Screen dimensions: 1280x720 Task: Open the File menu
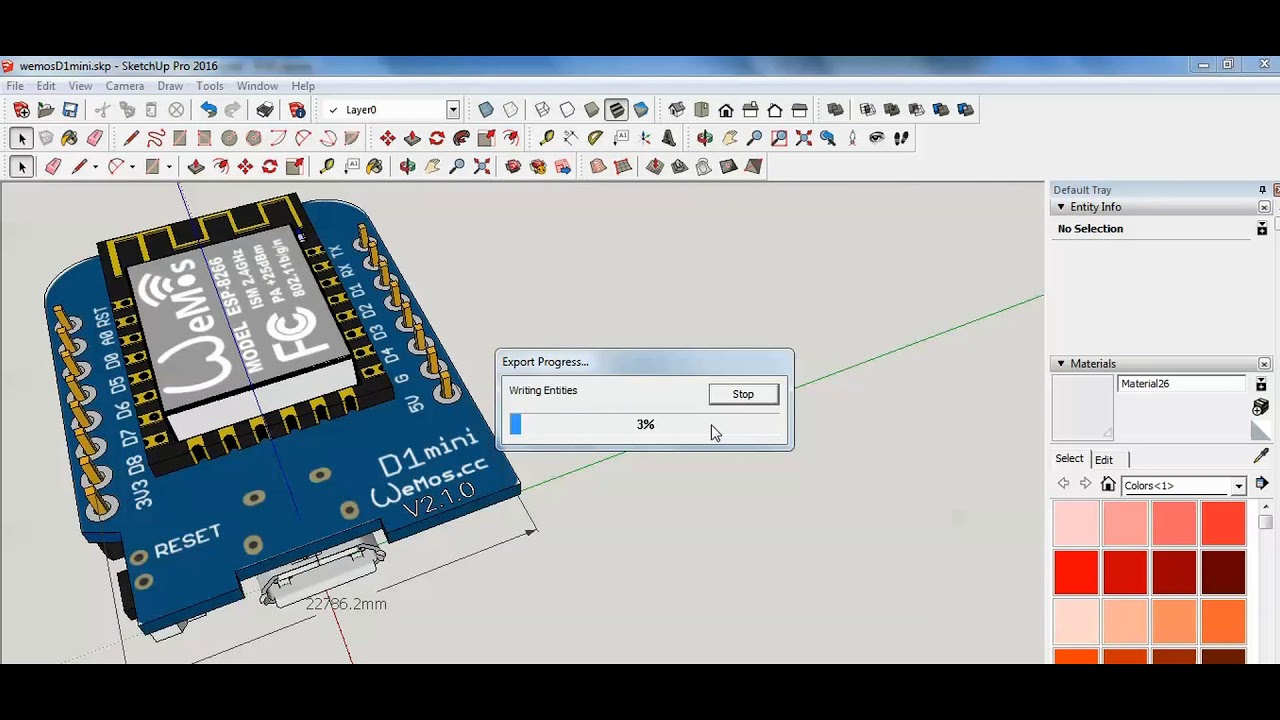[15, 86]
